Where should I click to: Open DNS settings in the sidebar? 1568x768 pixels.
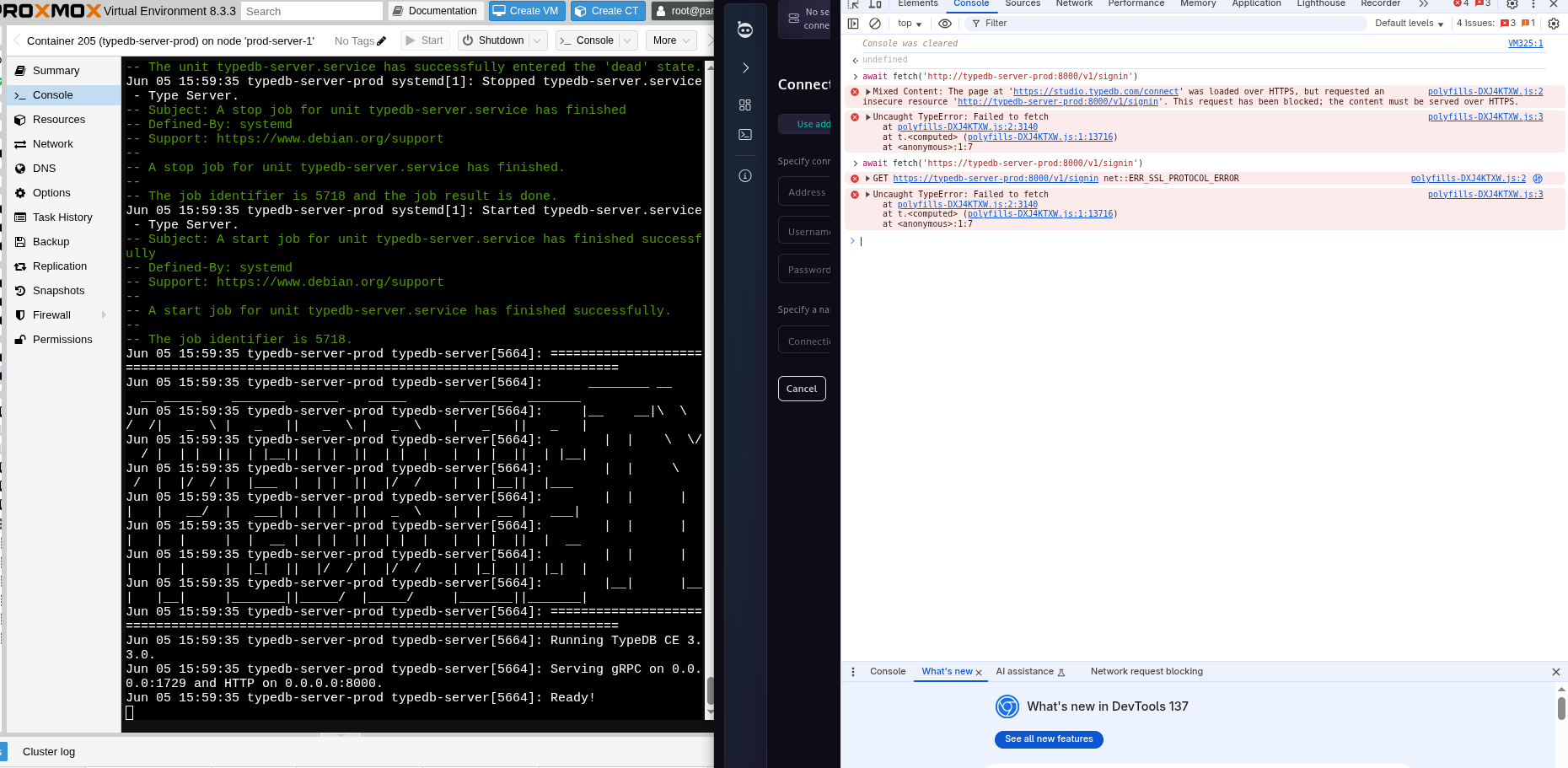coord(44,169)
